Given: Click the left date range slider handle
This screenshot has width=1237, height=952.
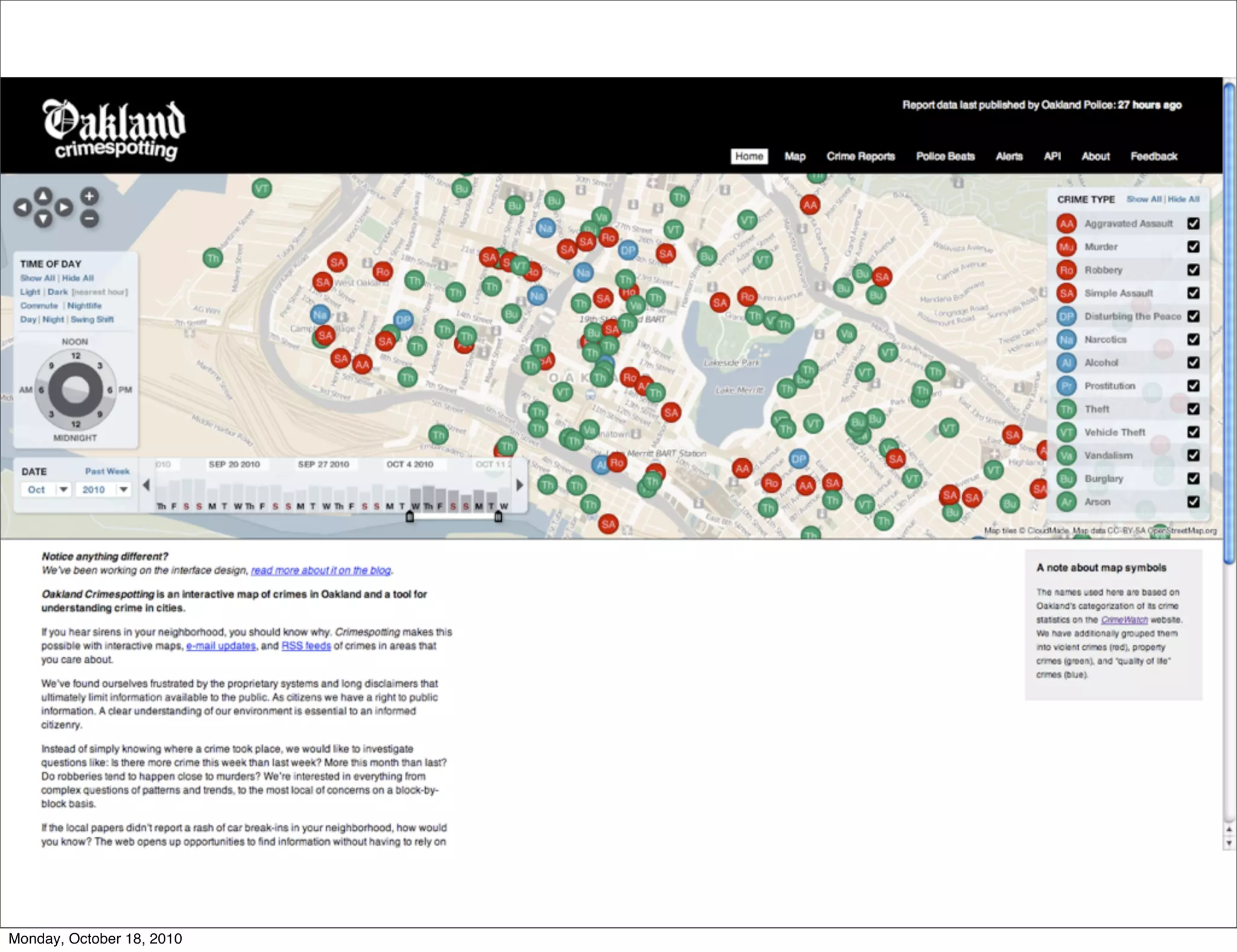Looking at the screenshot, I should tap(410, 516).
